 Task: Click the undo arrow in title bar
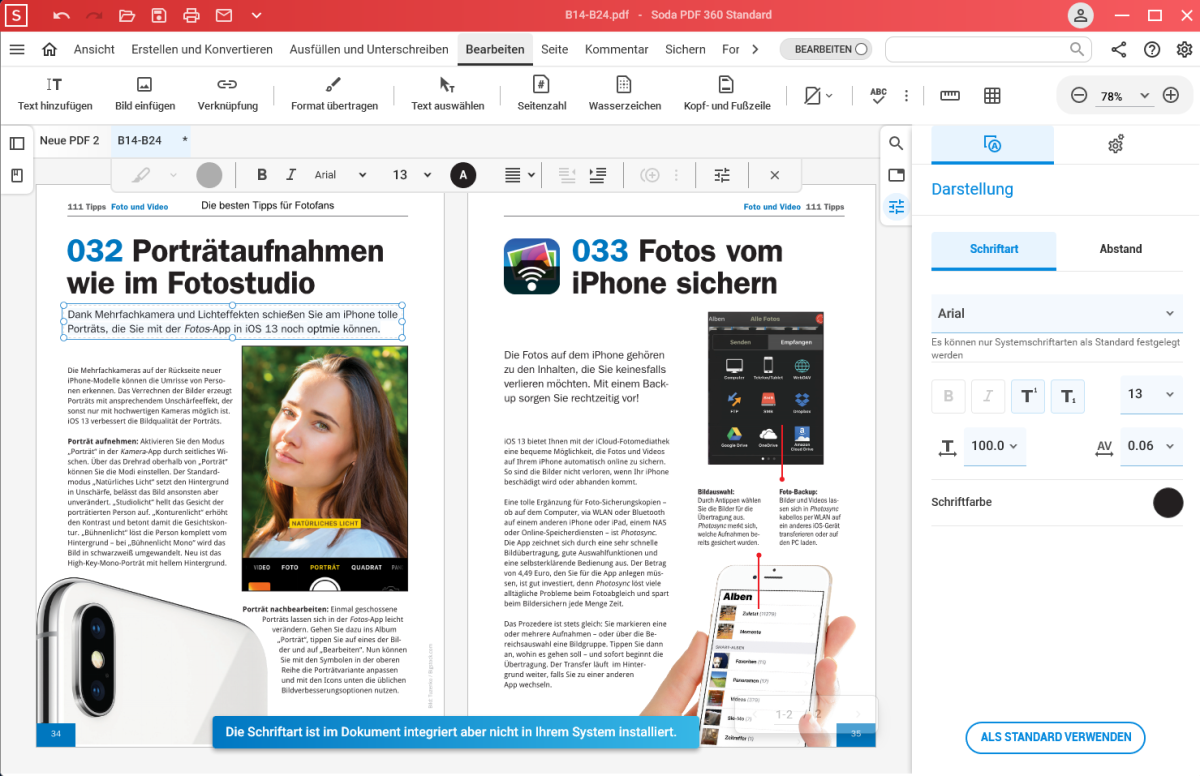[62, 16]
